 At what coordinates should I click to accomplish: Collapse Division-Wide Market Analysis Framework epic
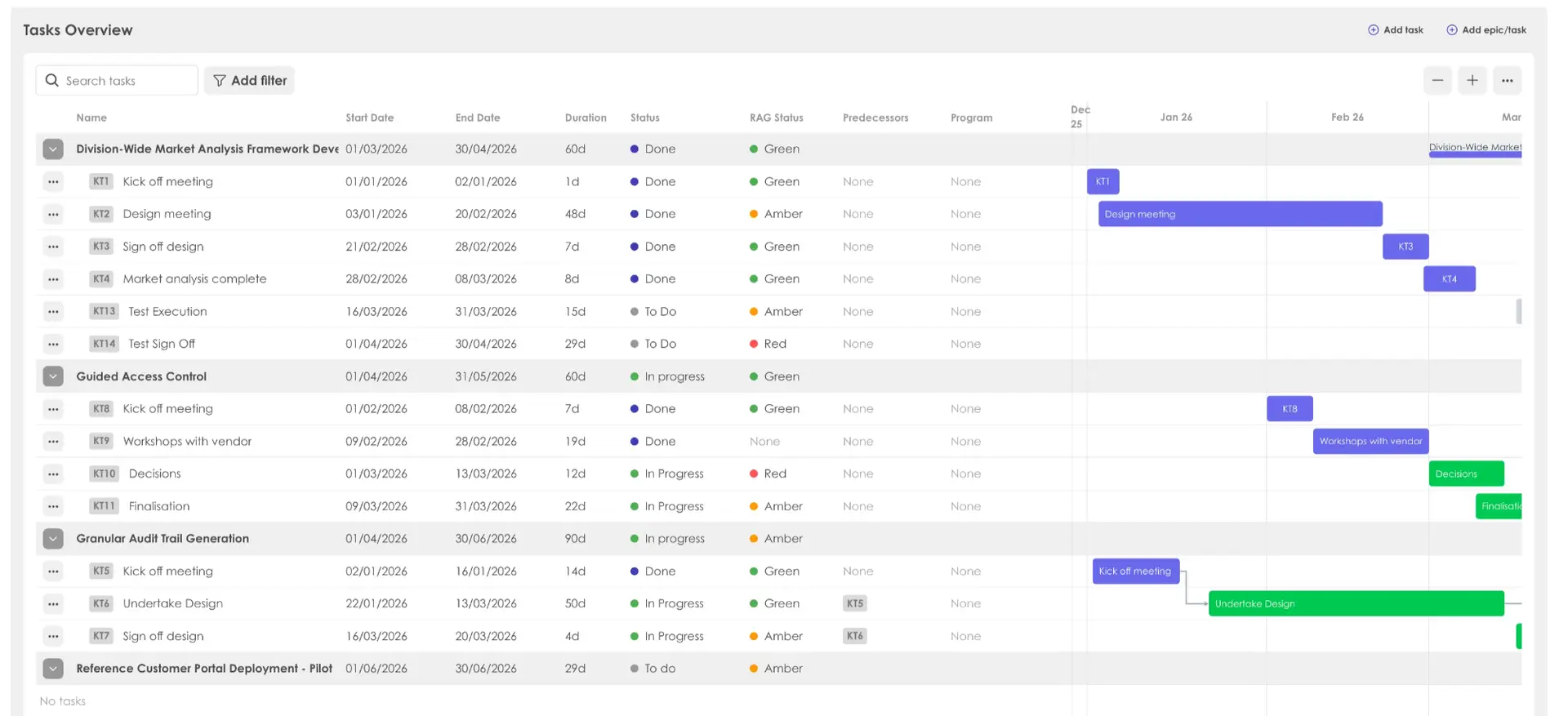tap(53, 149)
